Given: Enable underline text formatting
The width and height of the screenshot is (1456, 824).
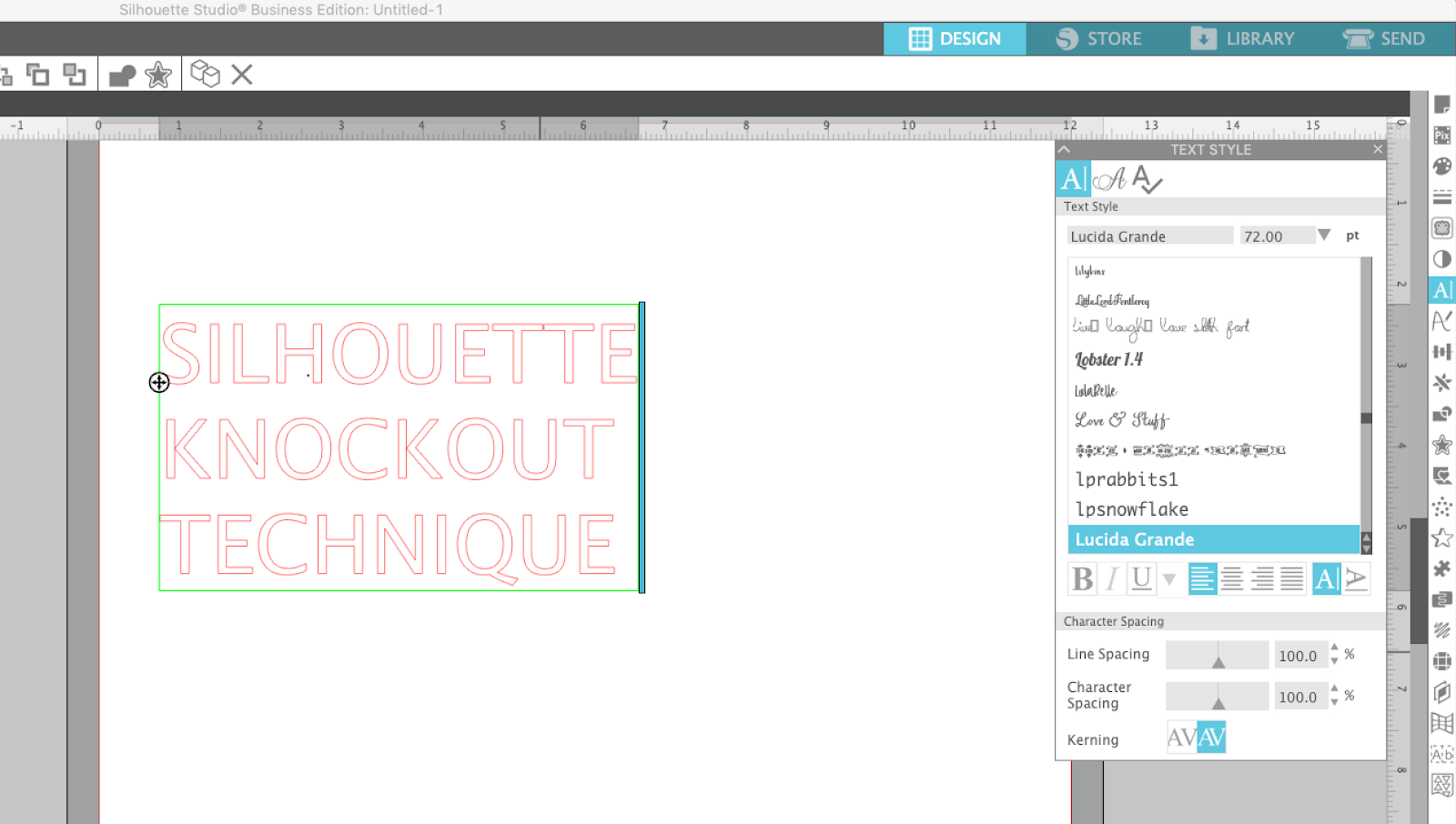Looking at the screenshot, I should (1140, 578).
